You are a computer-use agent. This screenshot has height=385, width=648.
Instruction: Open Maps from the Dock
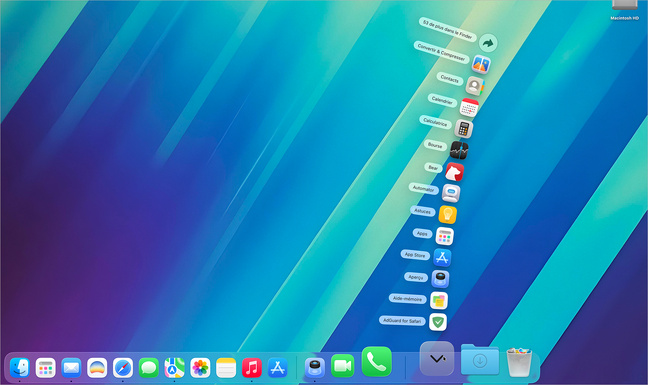174,367
